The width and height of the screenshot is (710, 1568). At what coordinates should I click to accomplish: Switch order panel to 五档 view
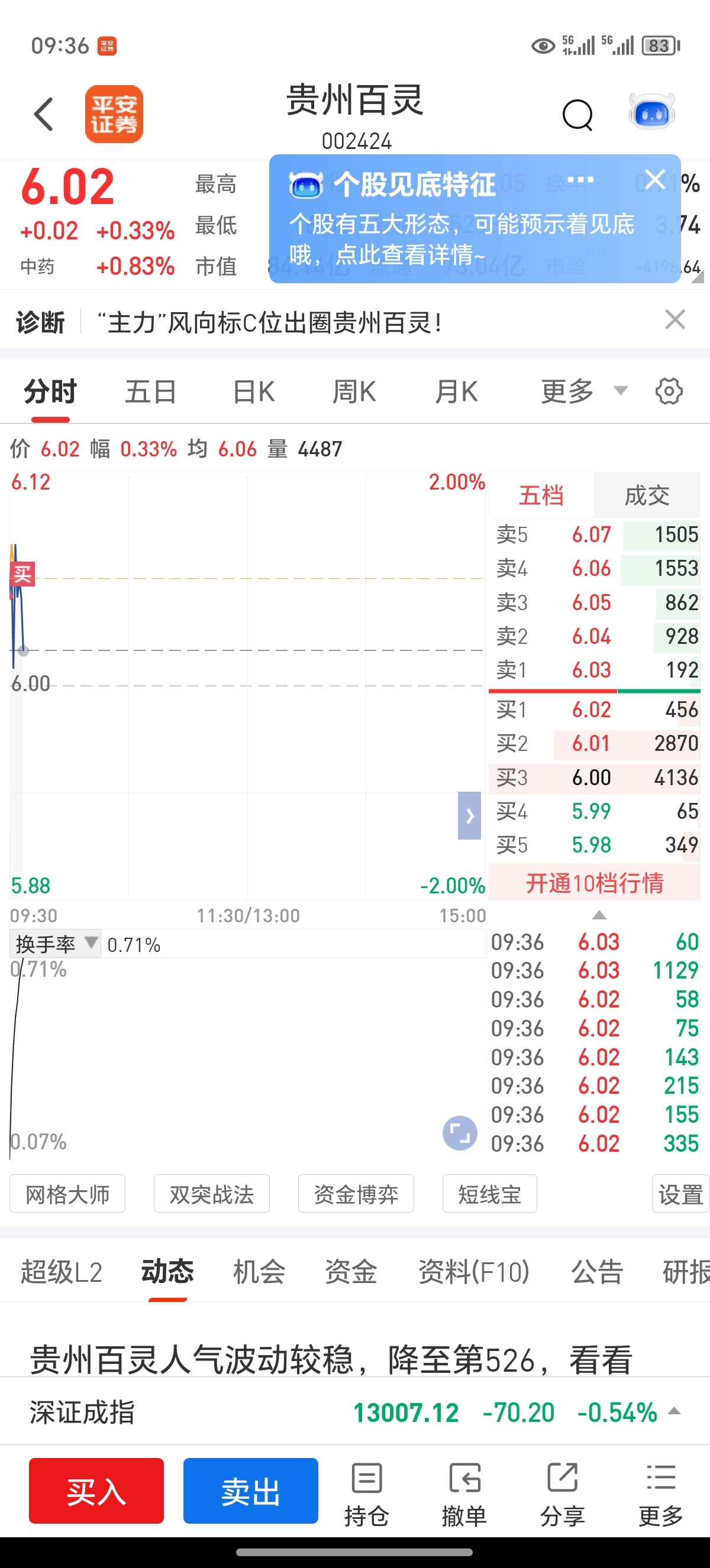click(x=541, y=495)
